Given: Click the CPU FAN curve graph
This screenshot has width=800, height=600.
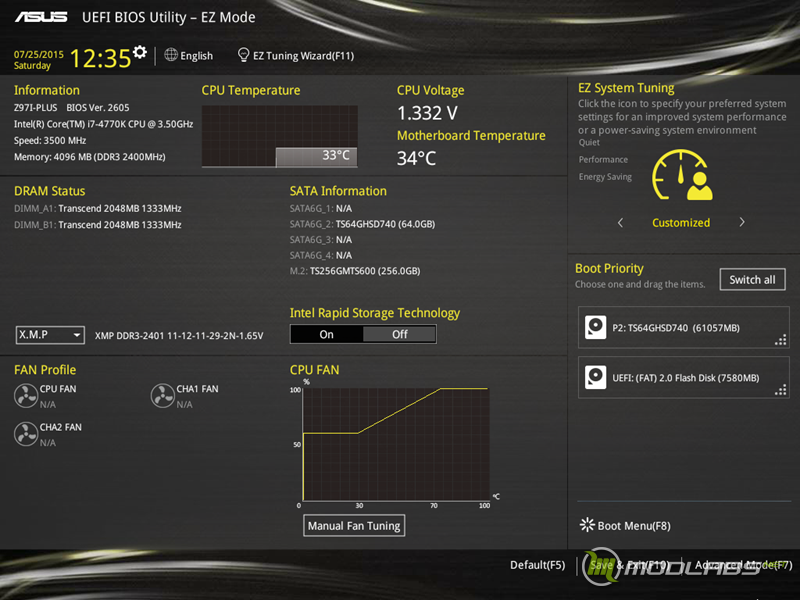Looking at the screenshot, I should (396, 444).
